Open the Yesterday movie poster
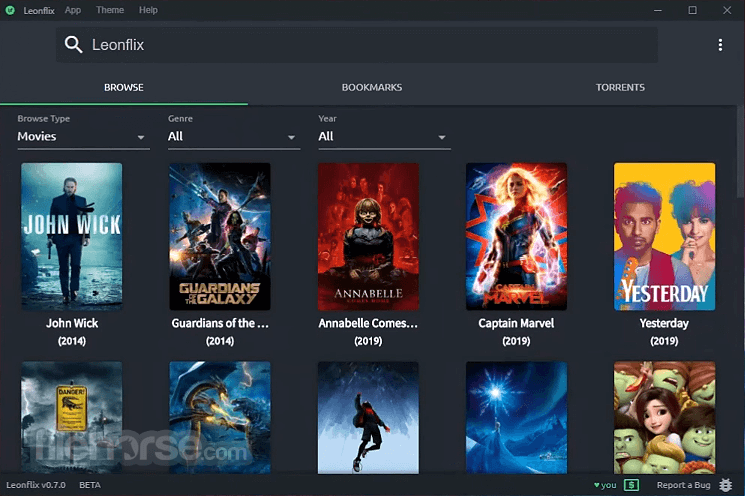This screenshot has height=496, width=745. point(664,237)
